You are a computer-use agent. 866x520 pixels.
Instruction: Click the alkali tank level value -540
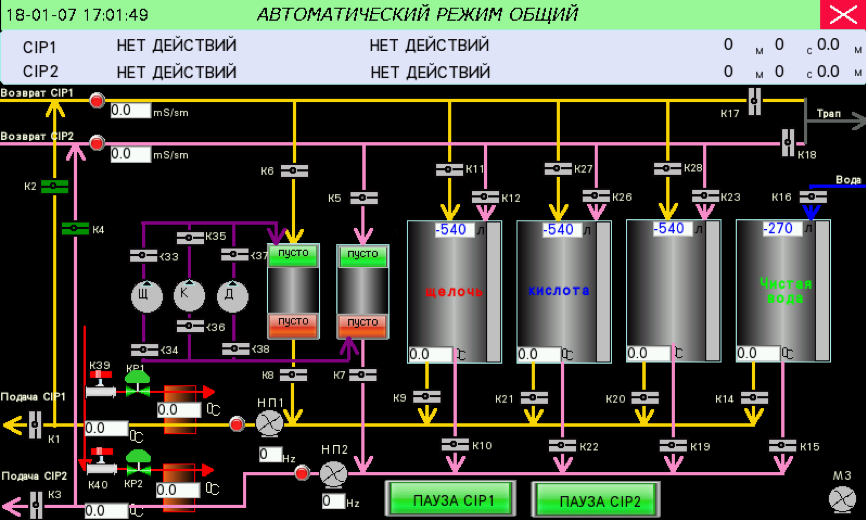[x=455, y=230]
